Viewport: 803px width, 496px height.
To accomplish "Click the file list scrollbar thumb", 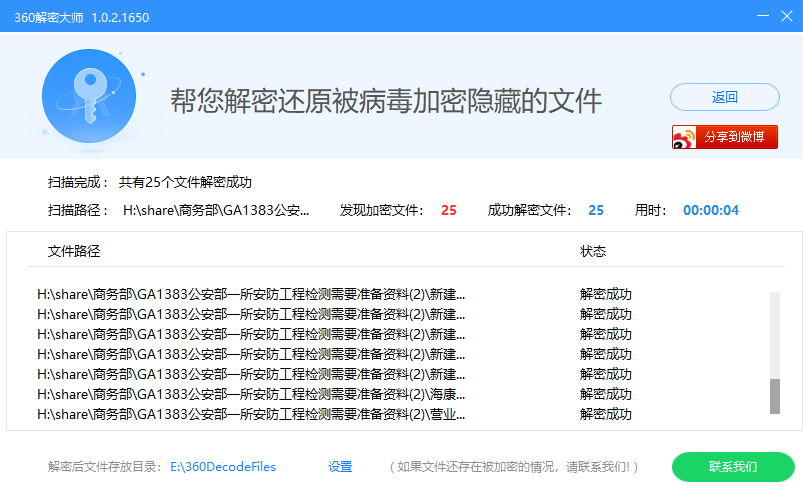I will coord(775,396).
